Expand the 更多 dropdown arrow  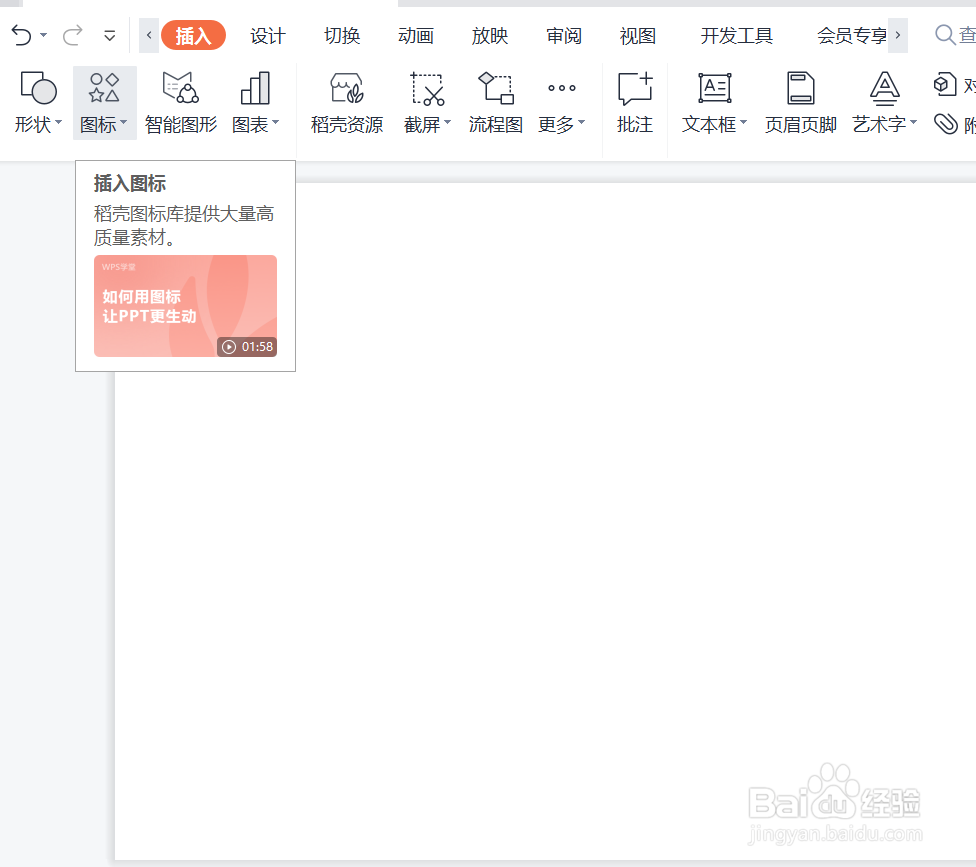tap(581, 123)
